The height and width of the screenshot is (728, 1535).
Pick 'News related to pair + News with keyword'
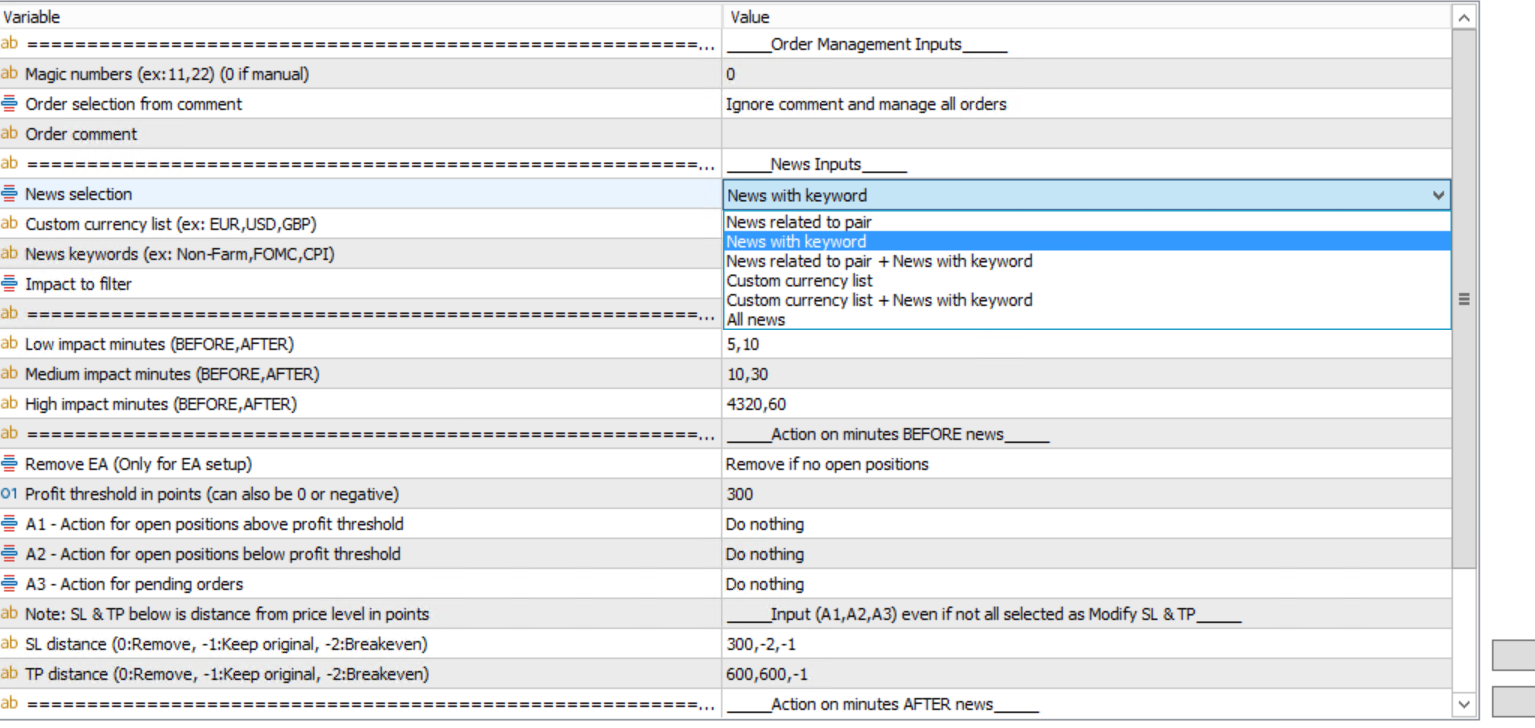coord(1087,261)
